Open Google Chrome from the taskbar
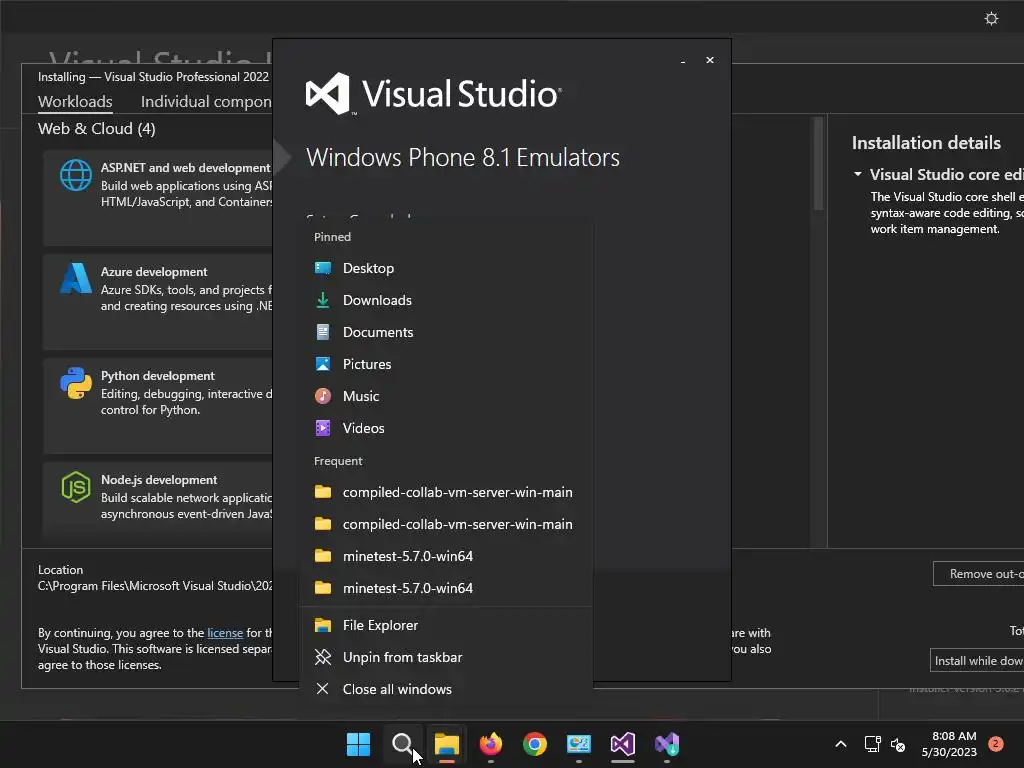The height and width of the screenshot is (768, 1024). 535,744
